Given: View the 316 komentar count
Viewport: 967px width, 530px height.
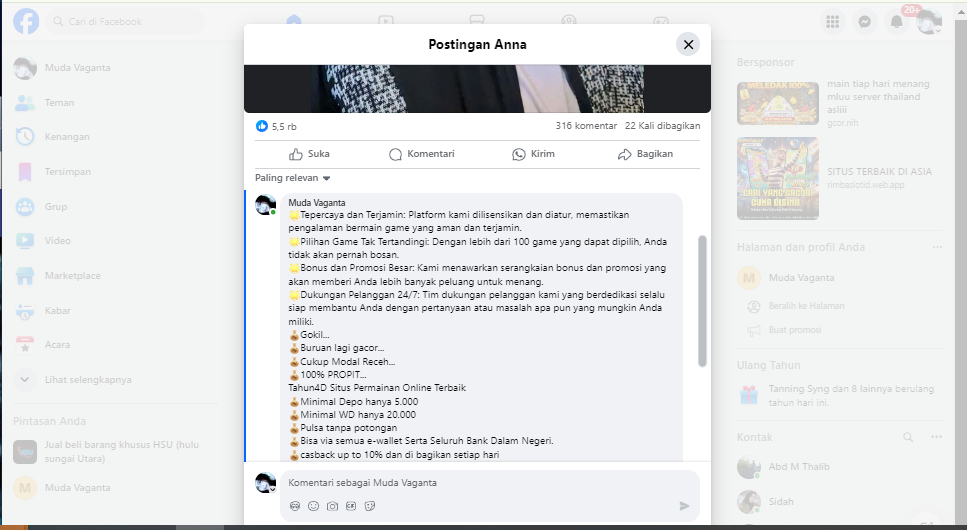Looking at the screenshot, I should (586, 126).
